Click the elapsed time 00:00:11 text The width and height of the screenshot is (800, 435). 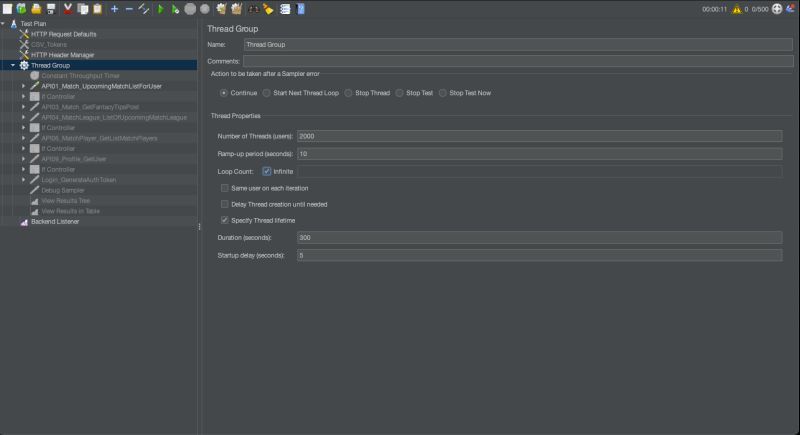pyautogui.click(x=714, y=9)
